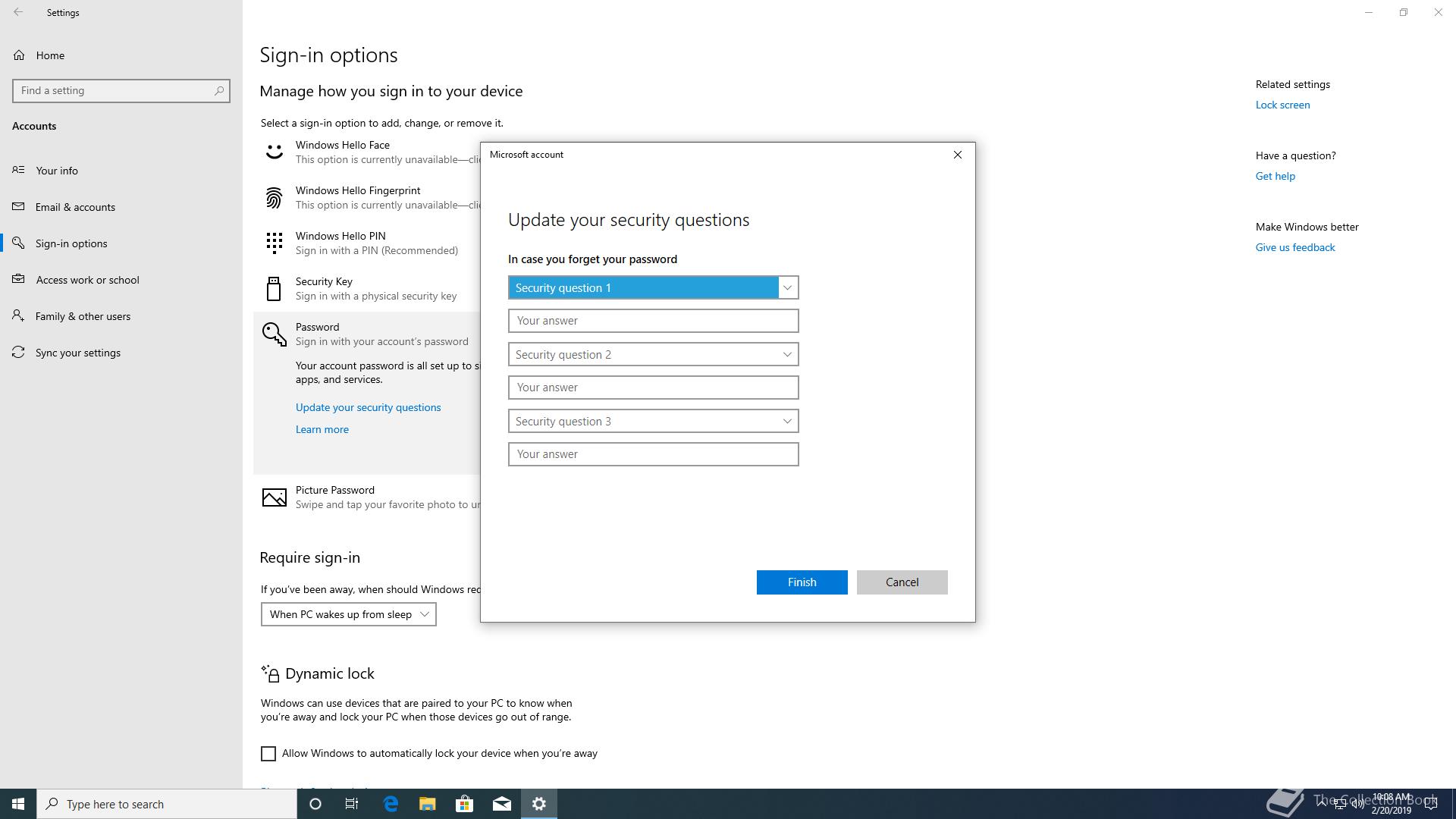Click the Dynamic lock heading icon
The height and width of the screenshot is (819, 1456).
(x=270, y=673)
